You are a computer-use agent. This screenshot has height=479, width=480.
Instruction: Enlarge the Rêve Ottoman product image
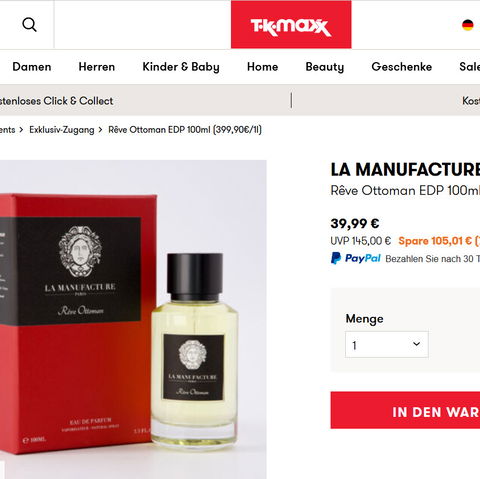point(133,319)
